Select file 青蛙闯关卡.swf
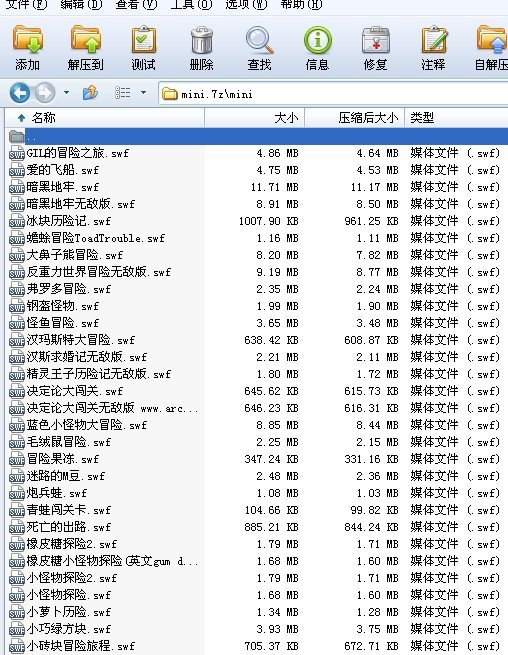The image size is (508, 655). click(x=69, y=510)
